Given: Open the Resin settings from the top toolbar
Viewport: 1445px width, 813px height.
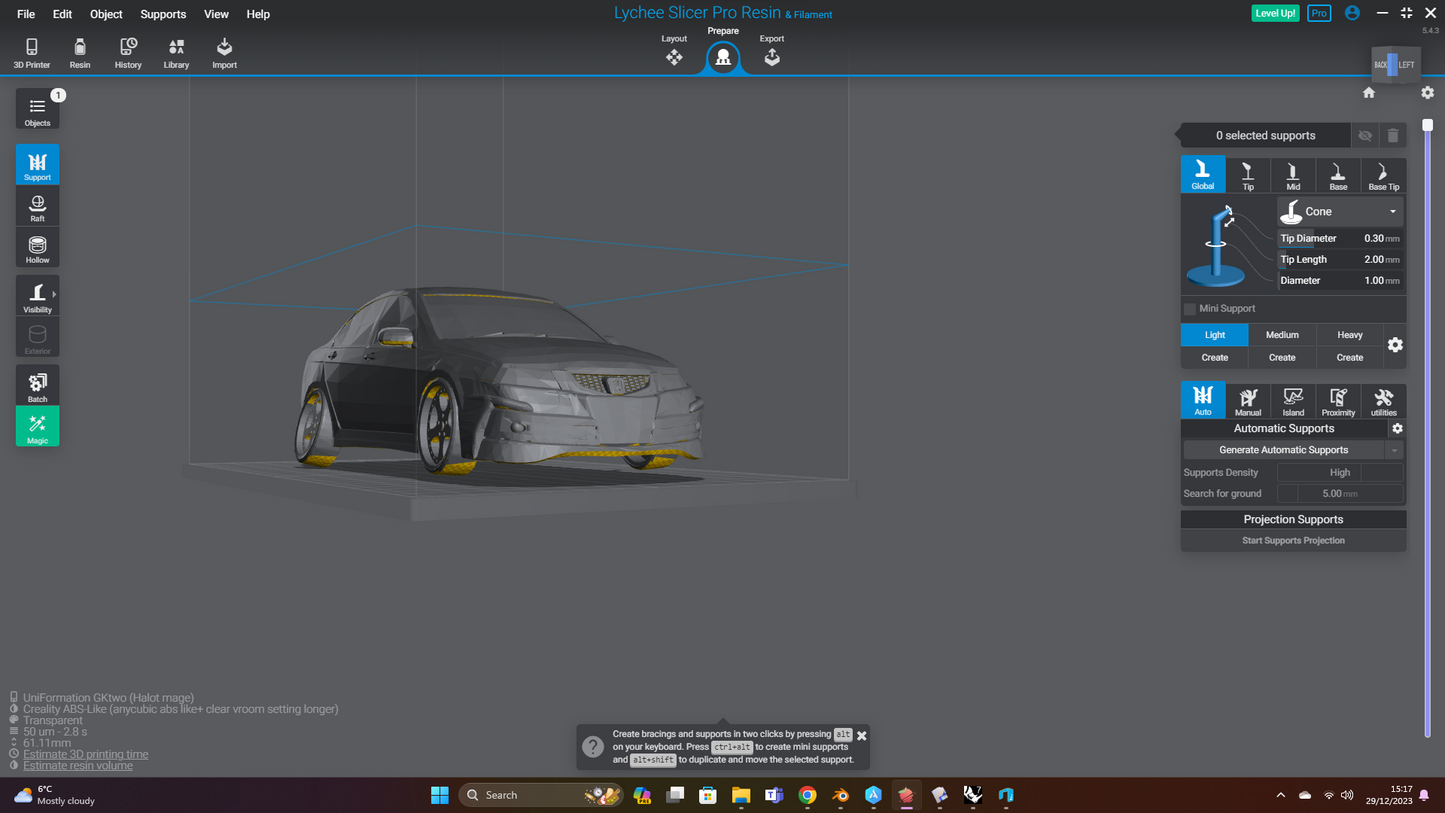Looking at the screenshot, I should tap(79, 52).
